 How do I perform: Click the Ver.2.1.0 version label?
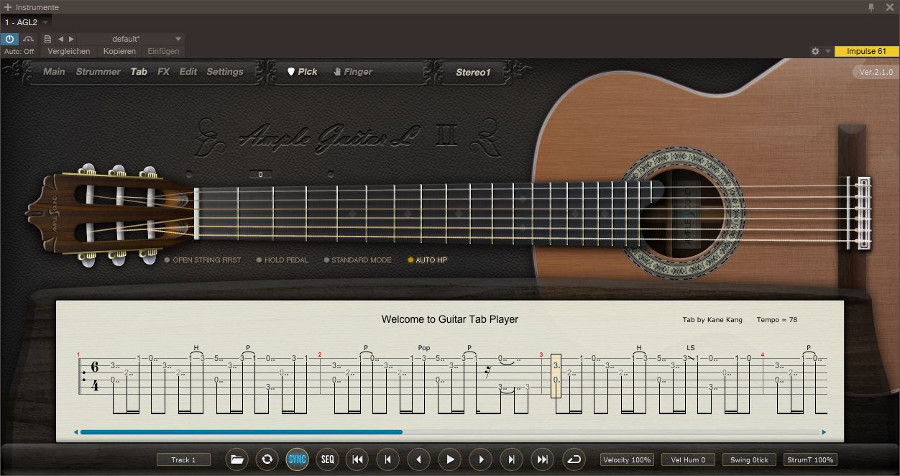pyautogui.click(x=875, y=72)
